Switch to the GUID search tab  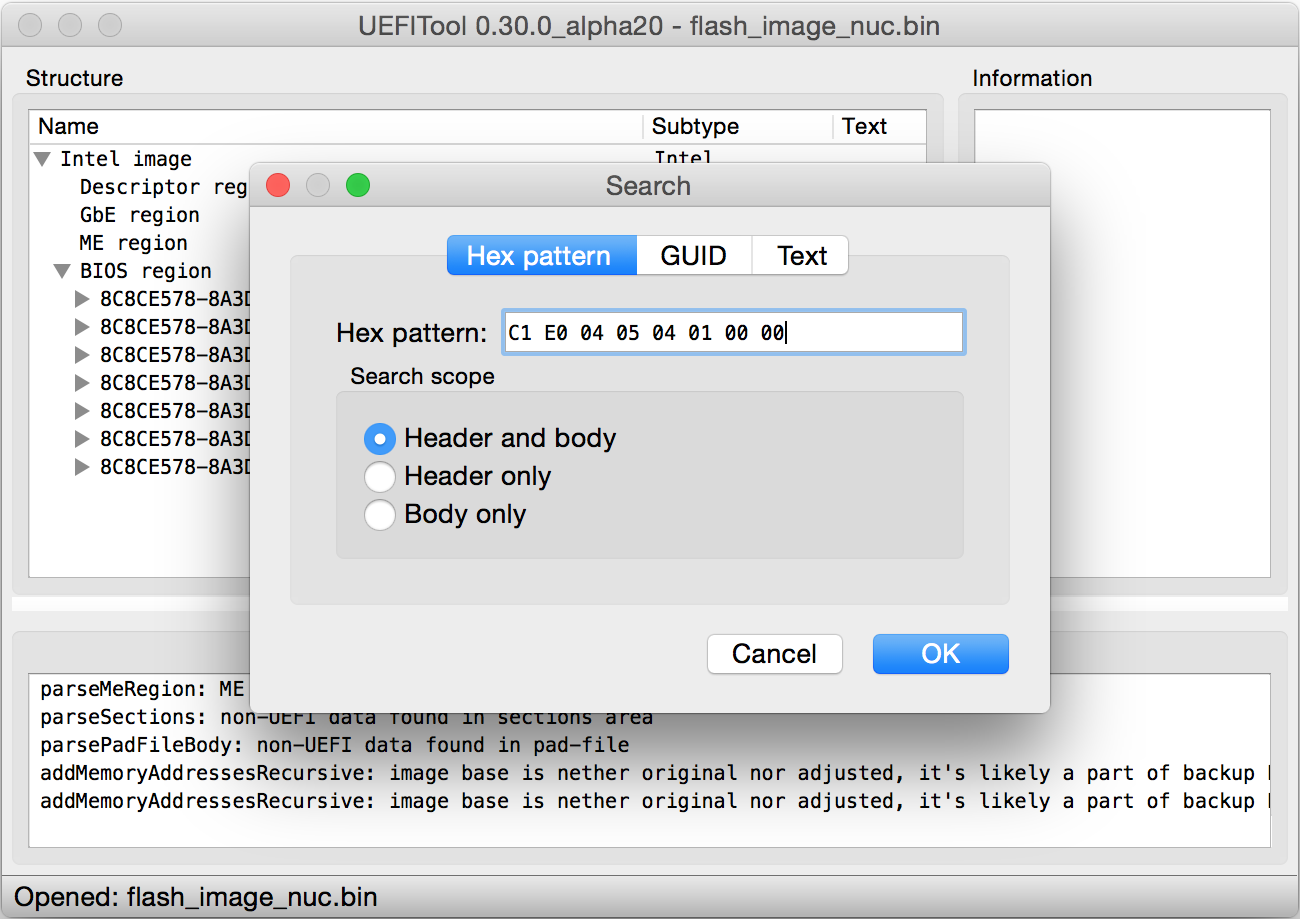point(693,256)
